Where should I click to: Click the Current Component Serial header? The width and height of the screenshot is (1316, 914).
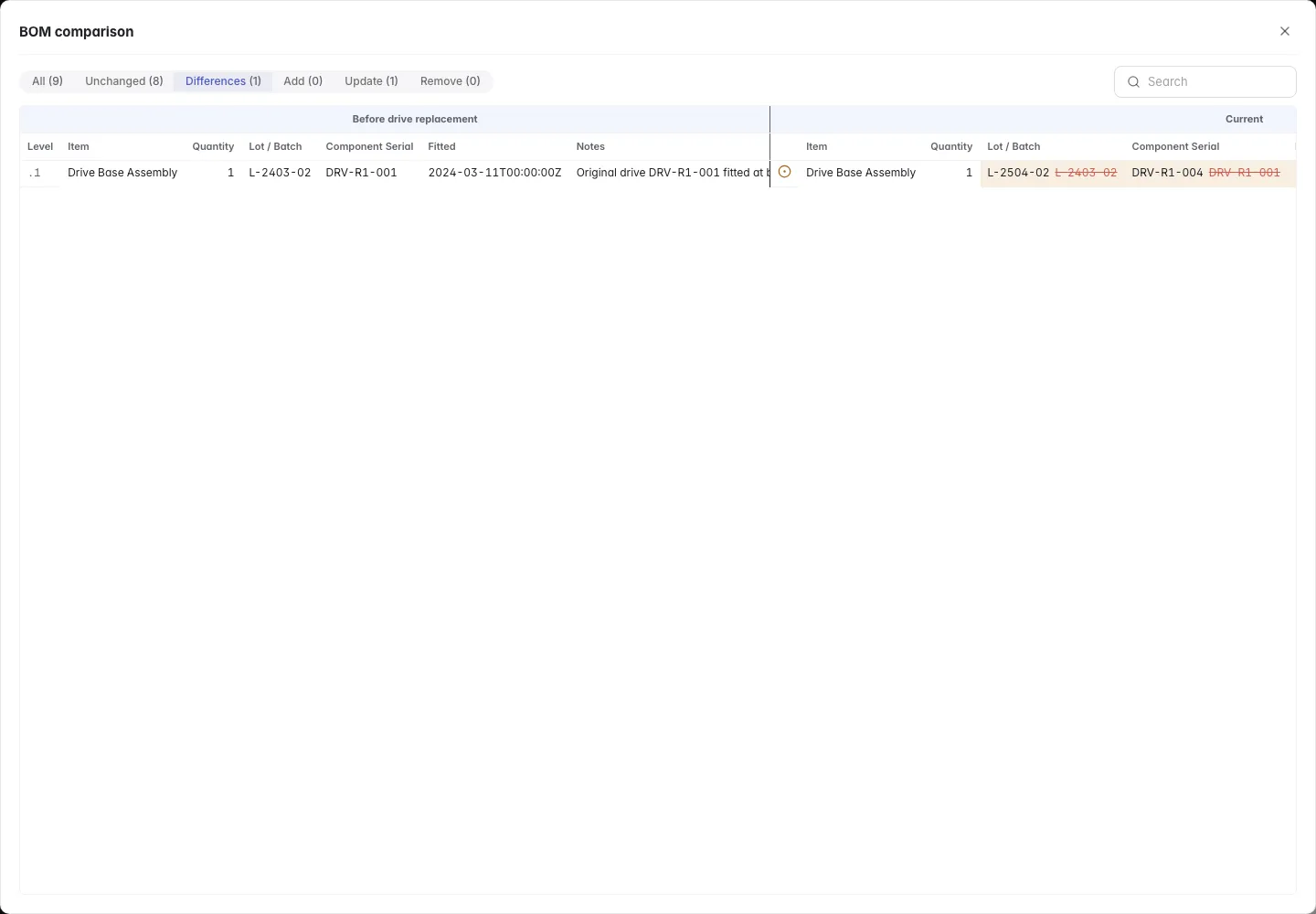point(1175,146)
